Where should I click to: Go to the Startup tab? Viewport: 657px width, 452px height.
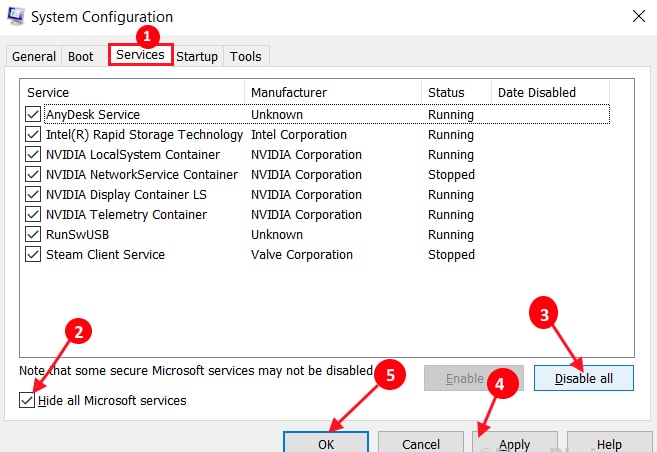point(197,57)
